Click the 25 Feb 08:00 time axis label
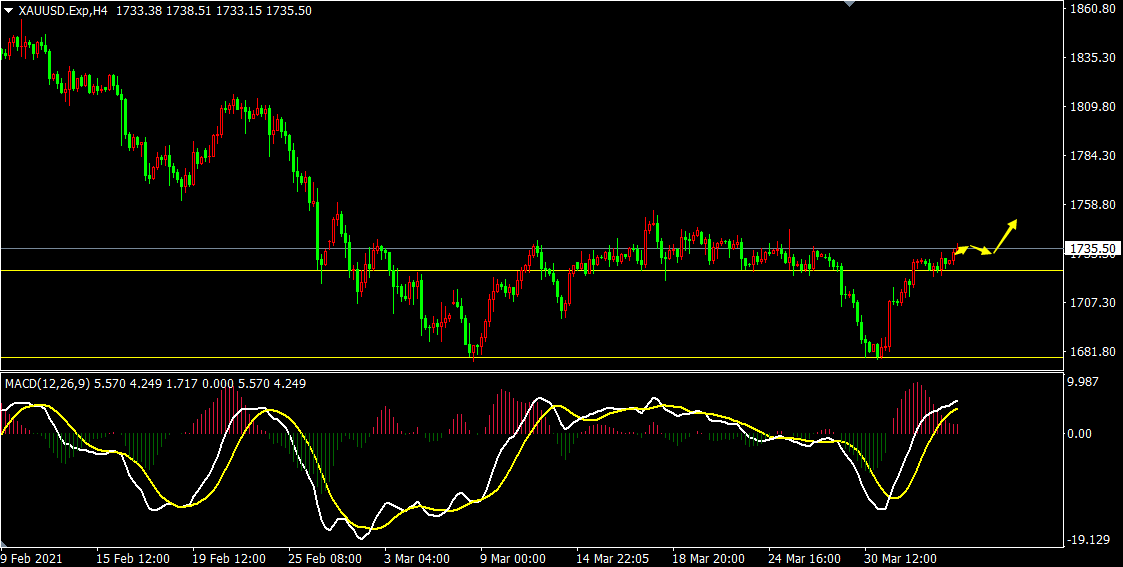 tap(325, 558)
